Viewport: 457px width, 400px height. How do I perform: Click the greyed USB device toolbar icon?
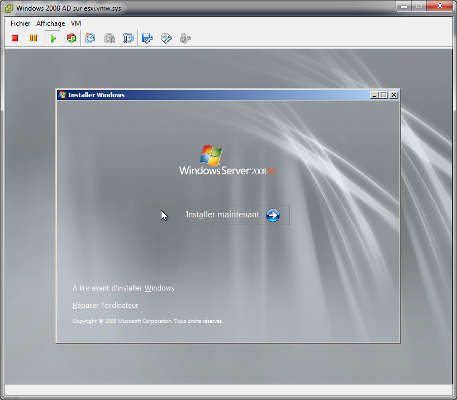pos(185,38)
